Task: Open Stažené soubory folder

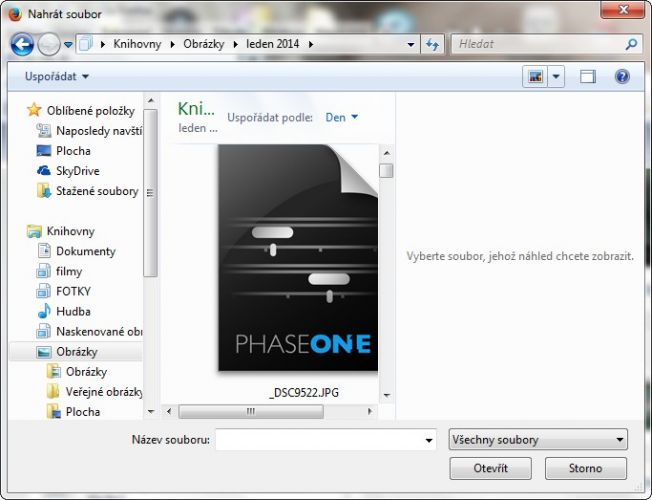Action: click(x=97, y=191)
